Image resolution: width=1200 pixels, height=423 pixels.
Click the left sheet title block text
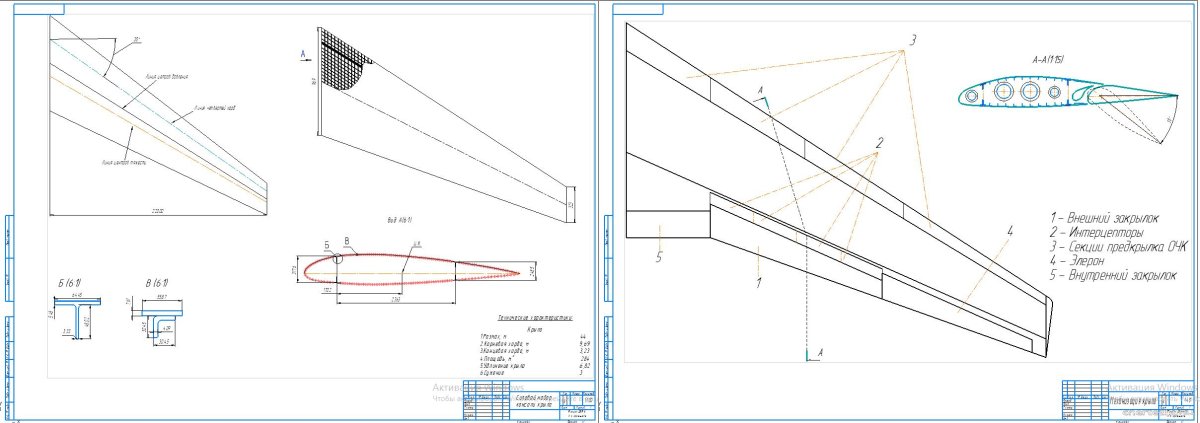click(532, 402)
